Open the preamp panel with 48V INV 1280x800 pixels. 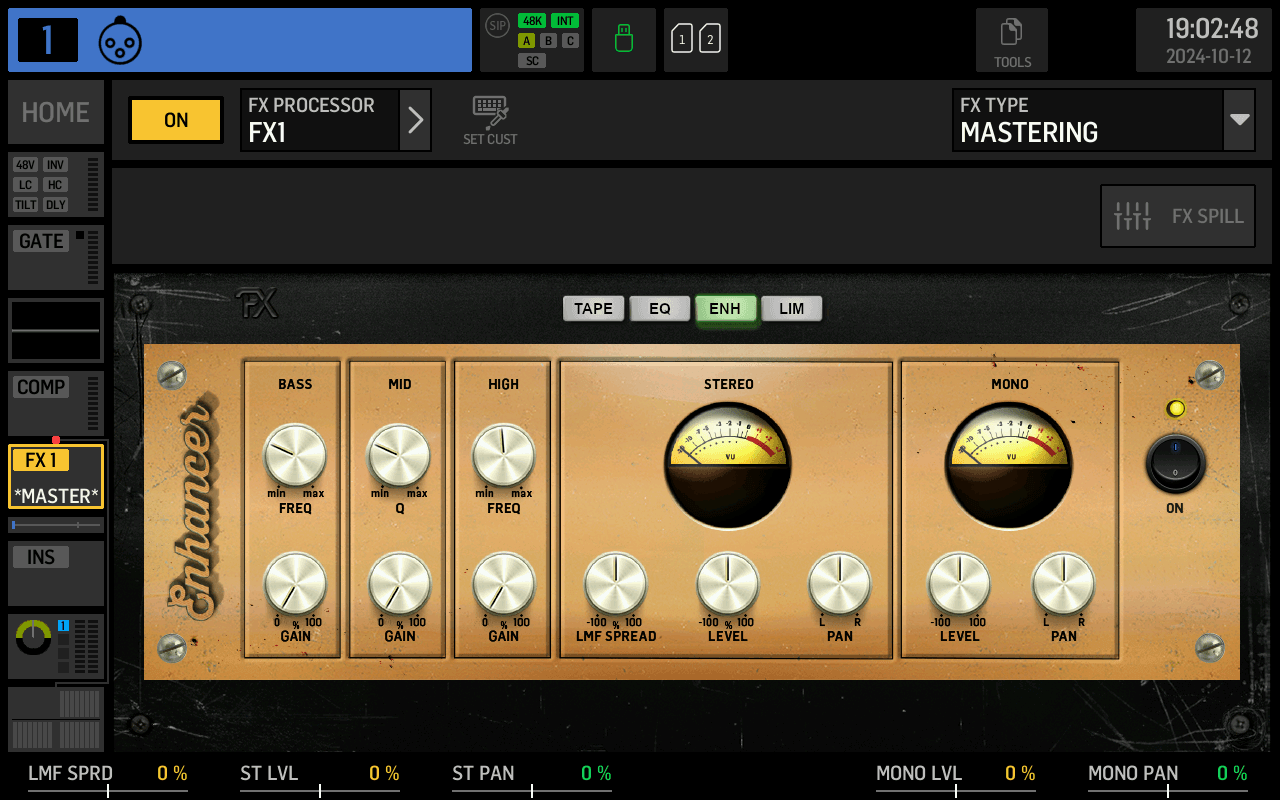[56, 184]
